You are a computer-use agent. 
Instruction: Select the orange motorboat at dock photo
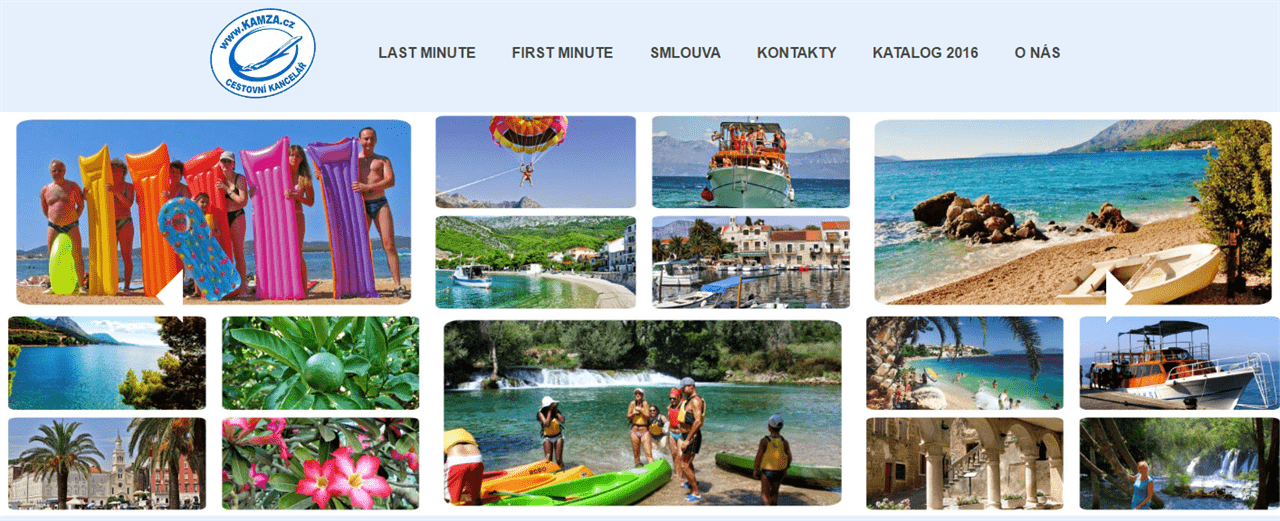pos(1179,363)
